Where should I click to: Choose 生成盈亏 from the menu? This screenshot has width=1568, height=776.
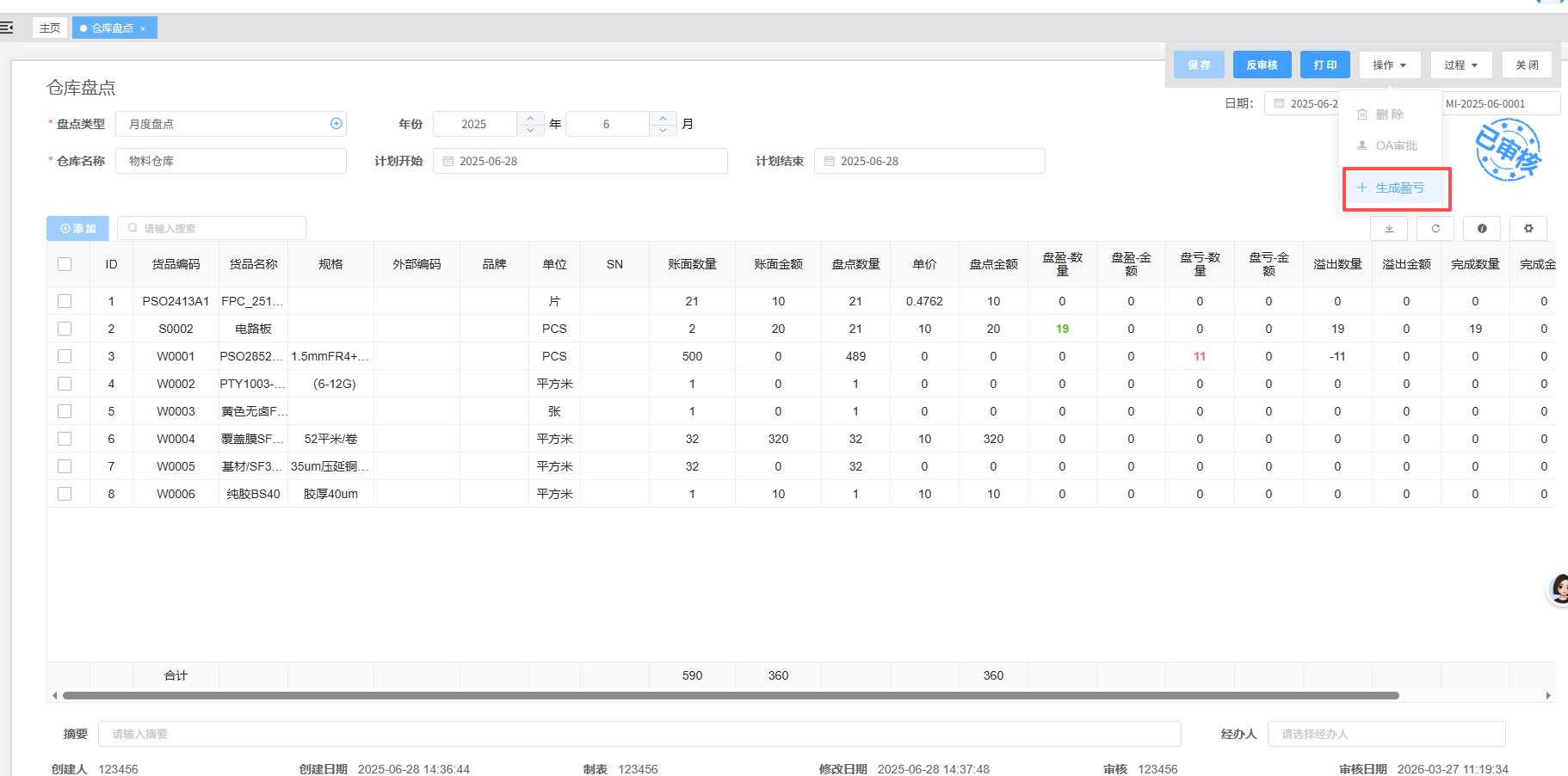pyautogui.click(x=1398, y=188)
